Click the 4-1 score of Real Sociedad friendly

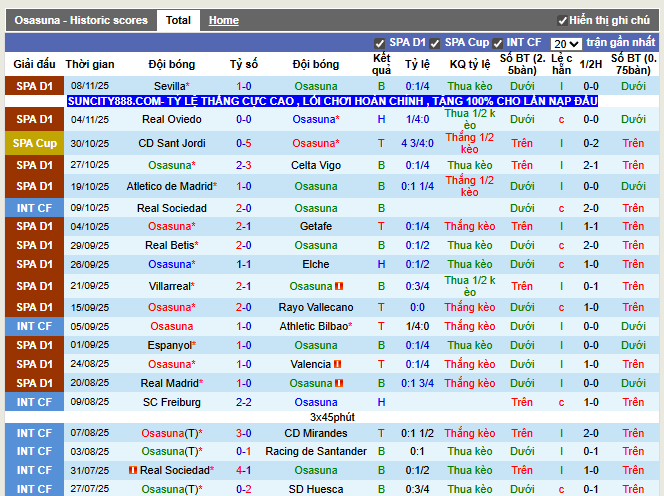(243, 470)
